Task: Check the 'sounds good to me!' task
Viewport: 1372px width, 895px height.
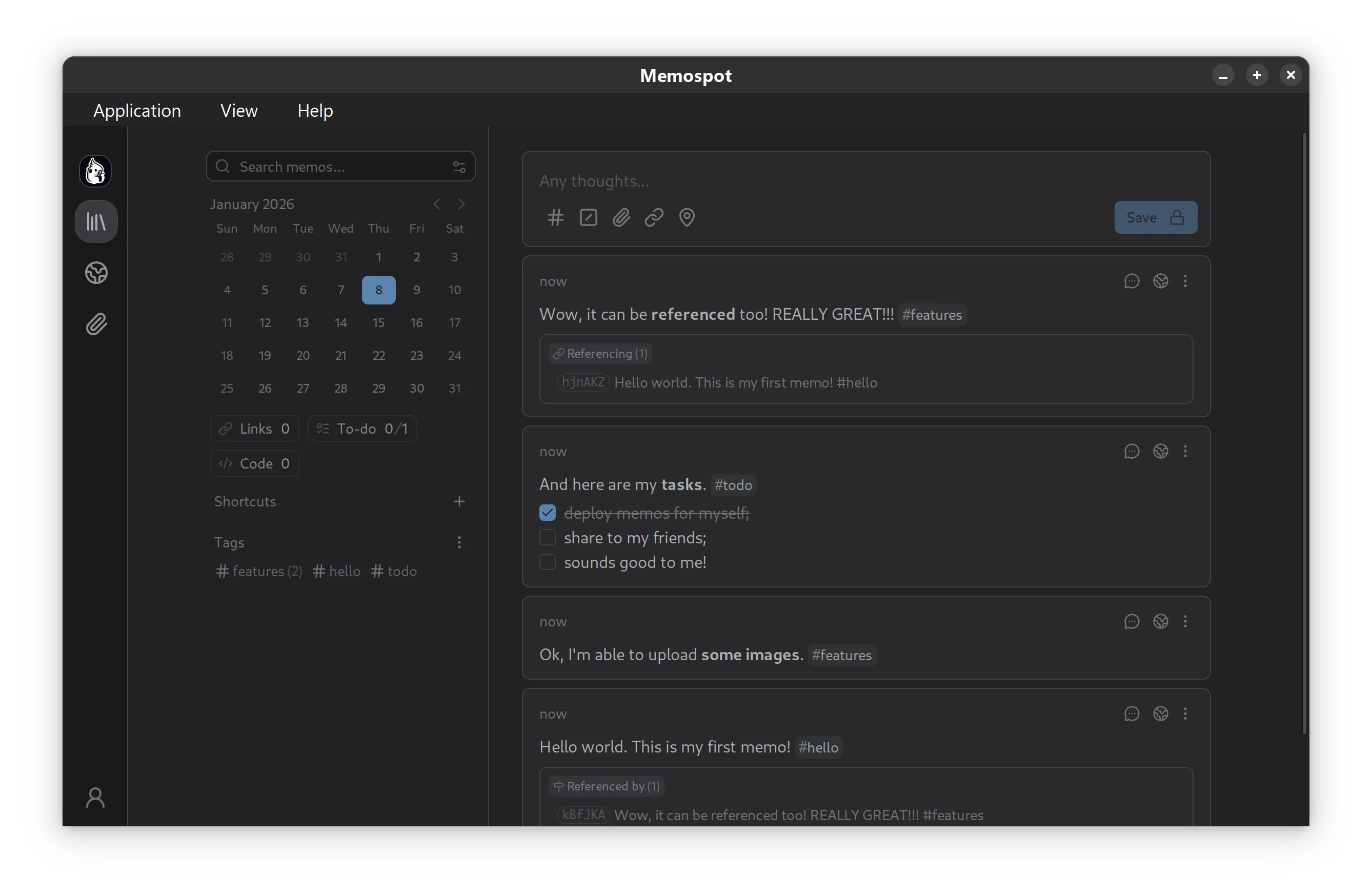Action: [x=547, y=562]
